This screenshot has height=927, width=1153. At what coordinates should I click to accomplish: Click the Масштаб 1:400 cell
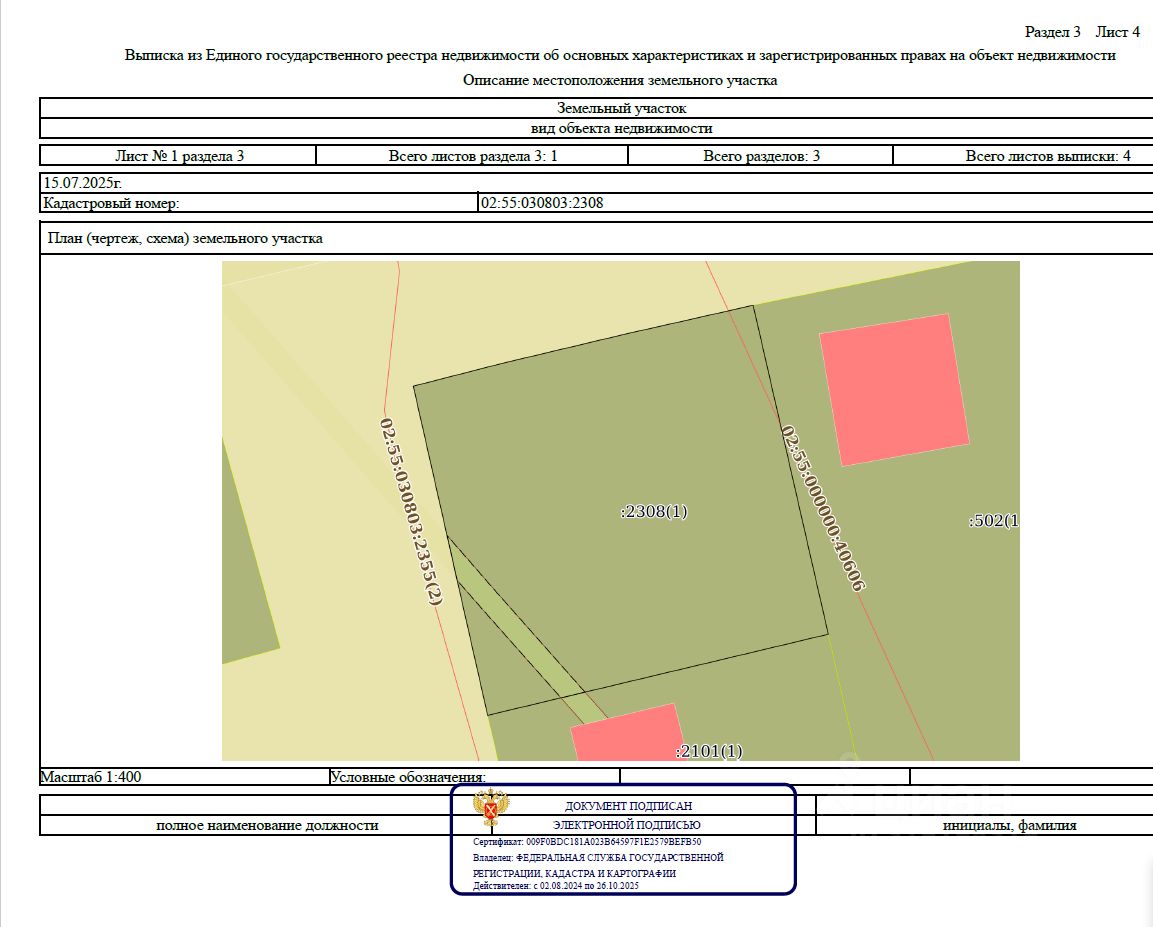[184, 776]
